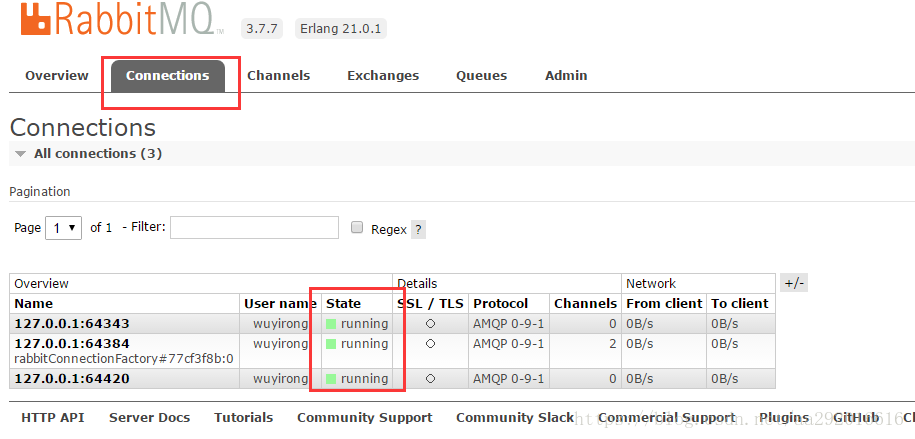915x439 pixels.
Task: Click rabbitConnectionFactory#77cf3f8b:0 text
Action: pos(124,359)
